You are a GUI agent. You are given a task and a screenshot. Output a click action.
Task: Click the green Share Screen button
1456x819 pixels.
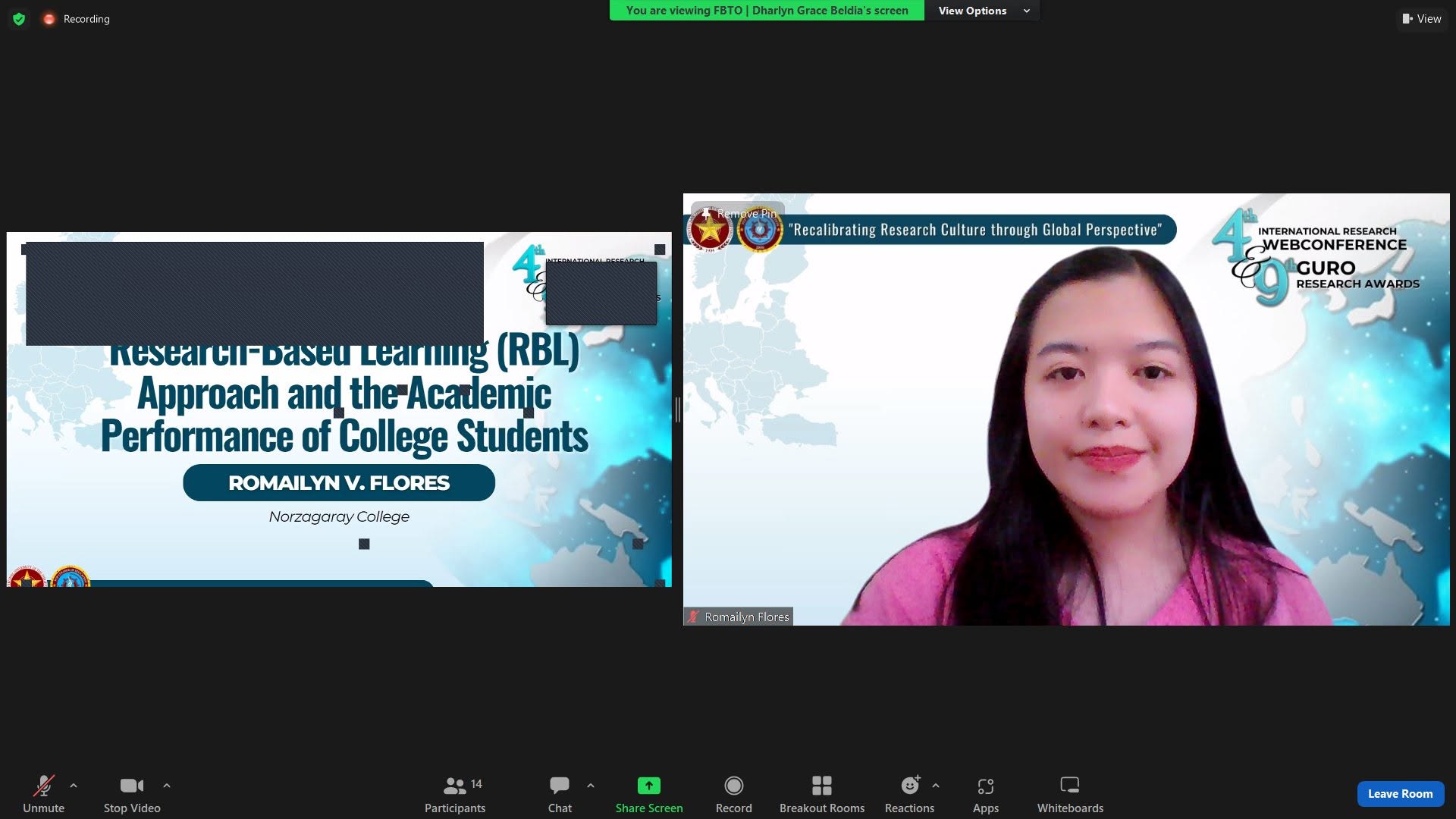(x=649, y=794)
